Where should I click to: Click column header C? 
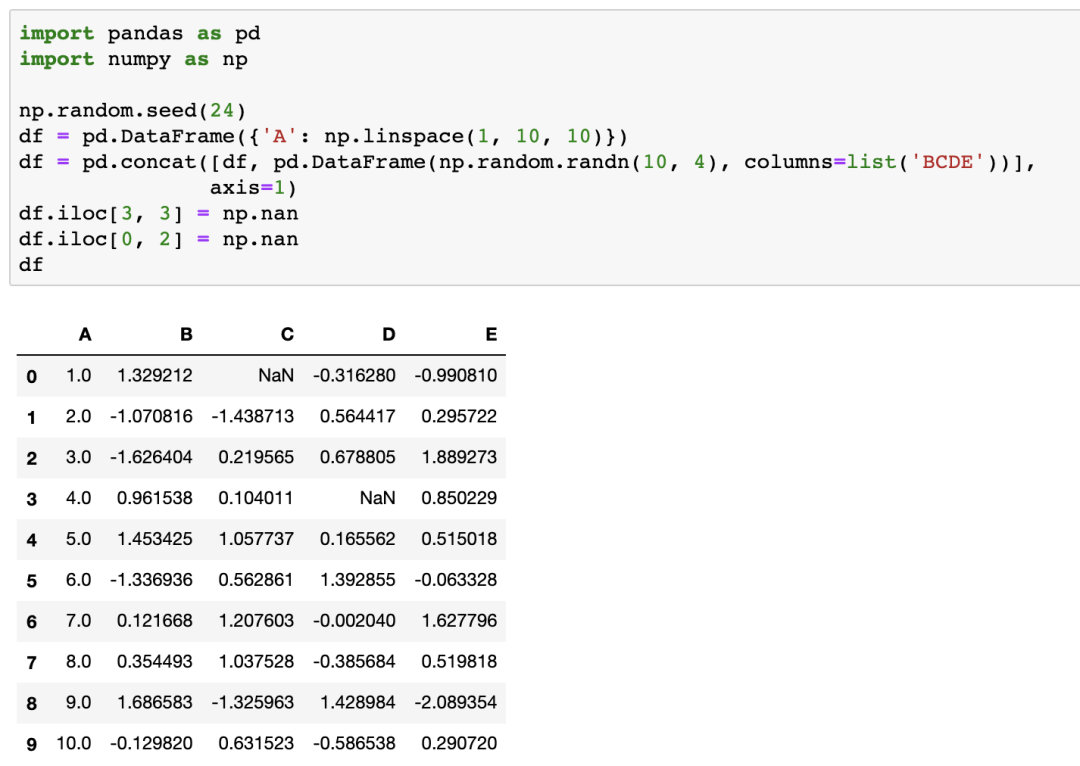287,335
